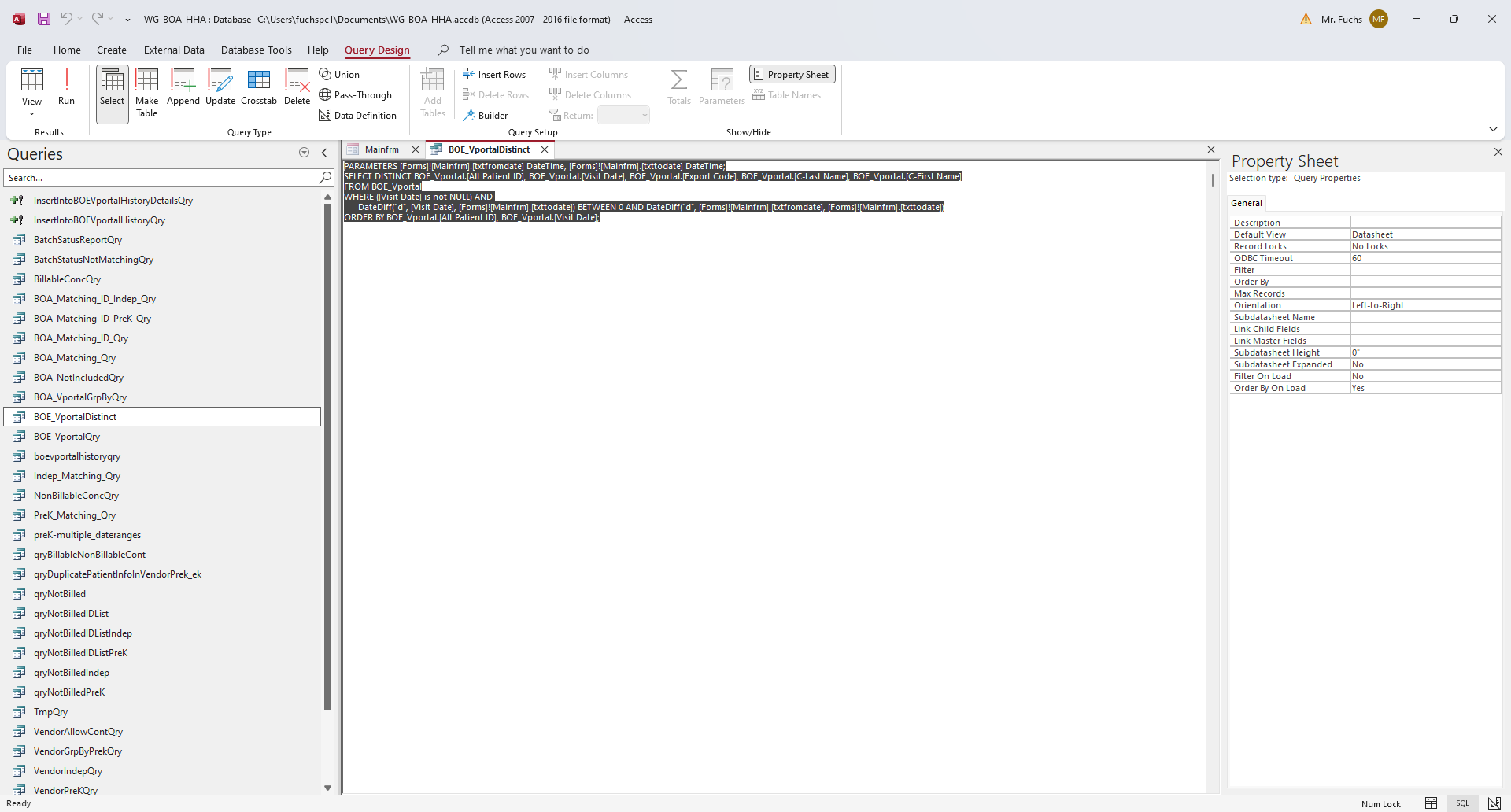This screenshot has width=1511, height=812.
Task: Select the qryNotBilledIDList query
Action: pos(163,614)
